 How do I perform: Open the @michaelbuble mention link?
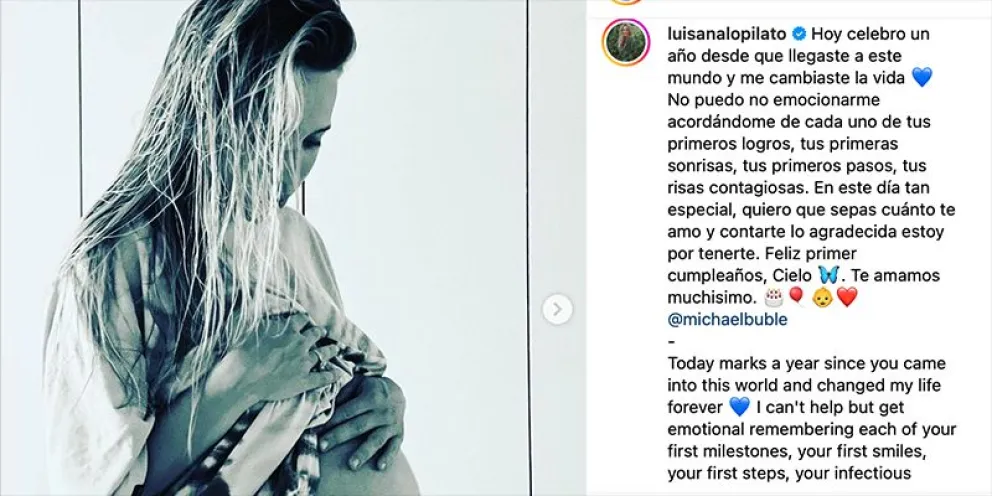click(728, 319)
